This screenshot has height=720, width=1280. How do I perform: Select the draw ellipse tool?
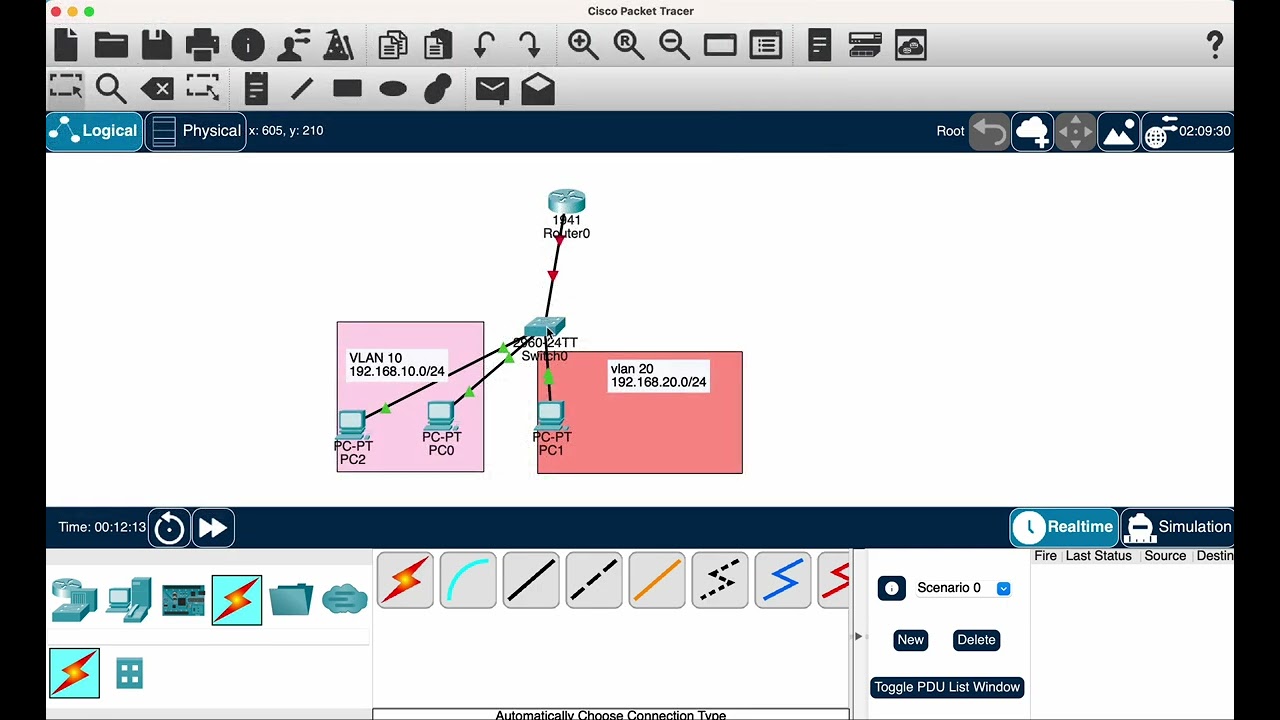point(393,89)
